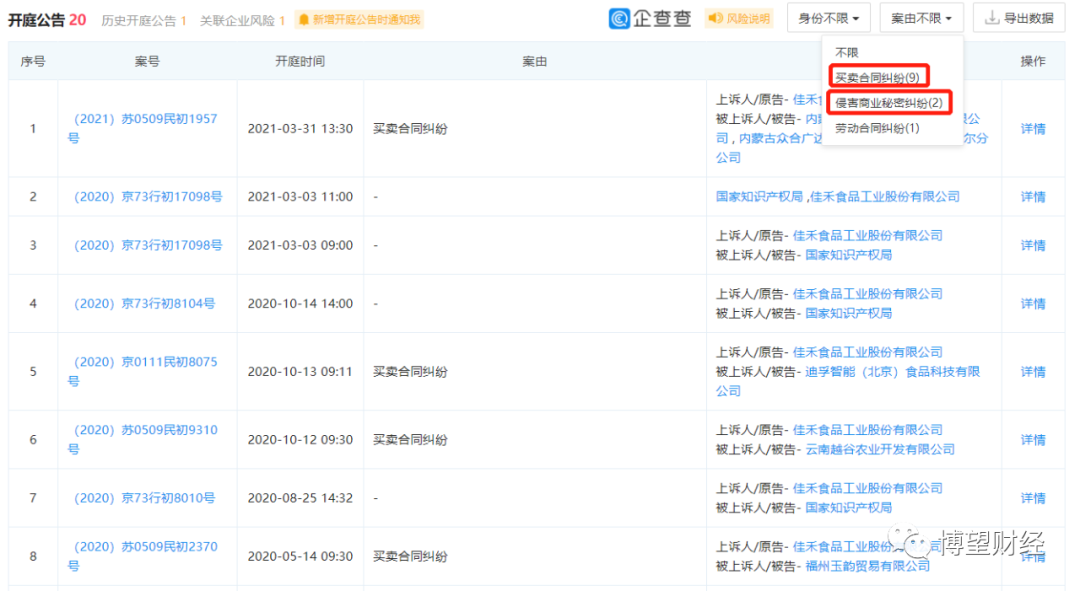Click the 案号 column header
The height and width of the screenshot is (591, 1080).
147,61
